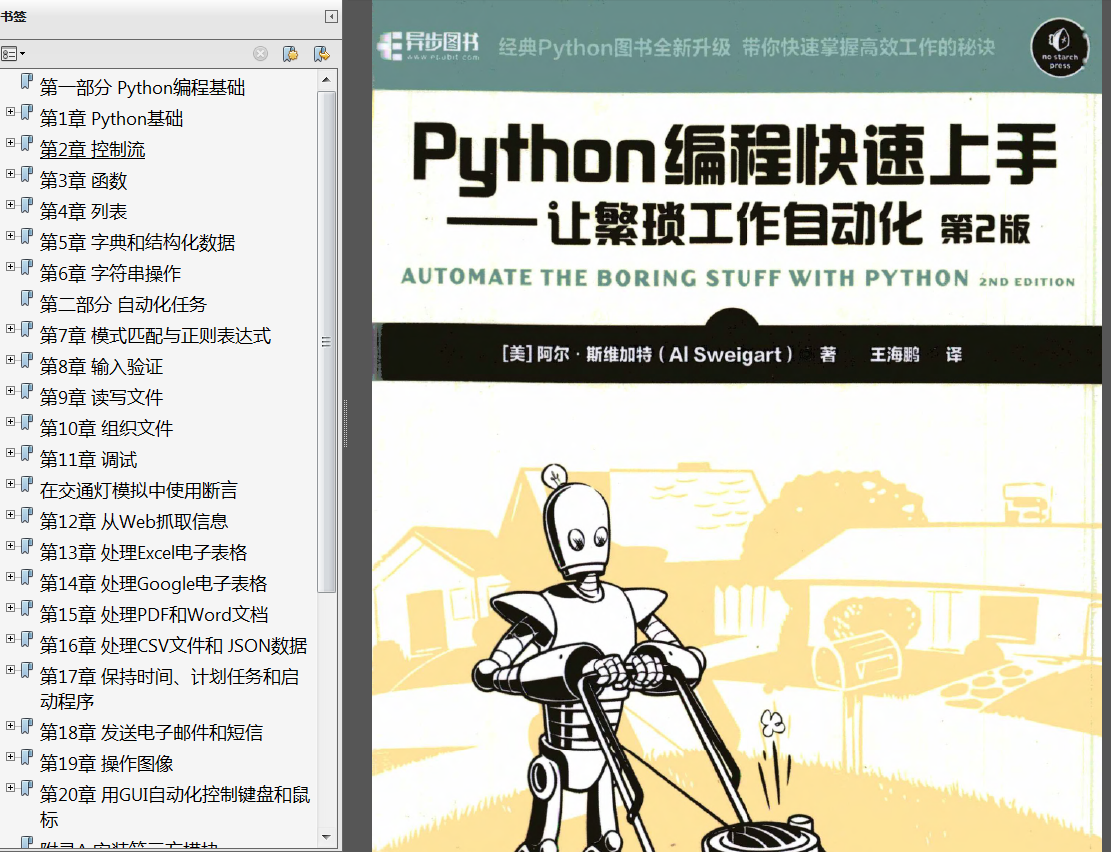Go to 第15章 处理PDF和Word文档
Viewport: 1111px width, 852px height.
pyautogui.click(x=154, y=615)
